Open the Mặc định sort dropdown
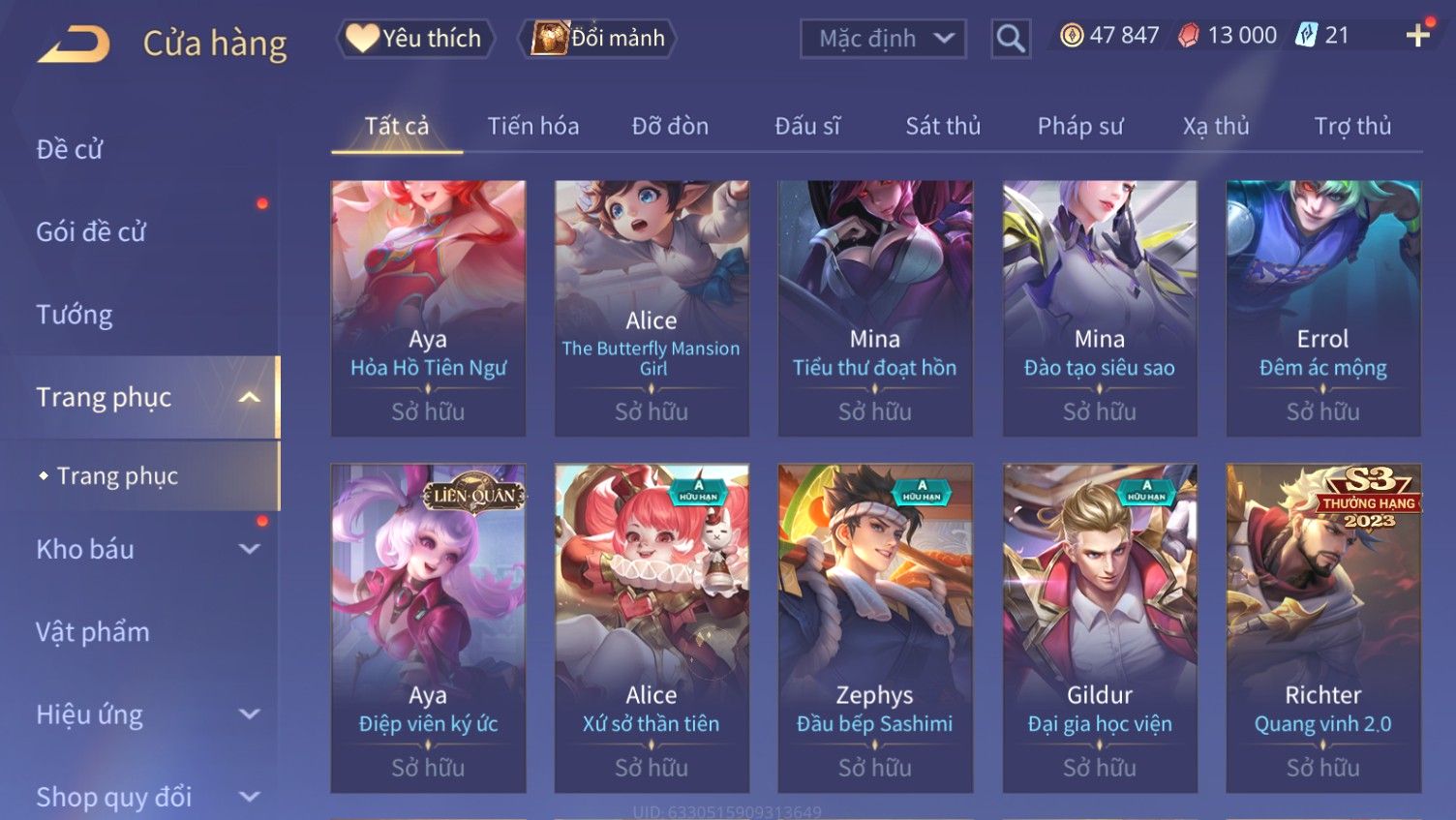The height and width of the screenshot is (820, 1456). tap(883, 39)
